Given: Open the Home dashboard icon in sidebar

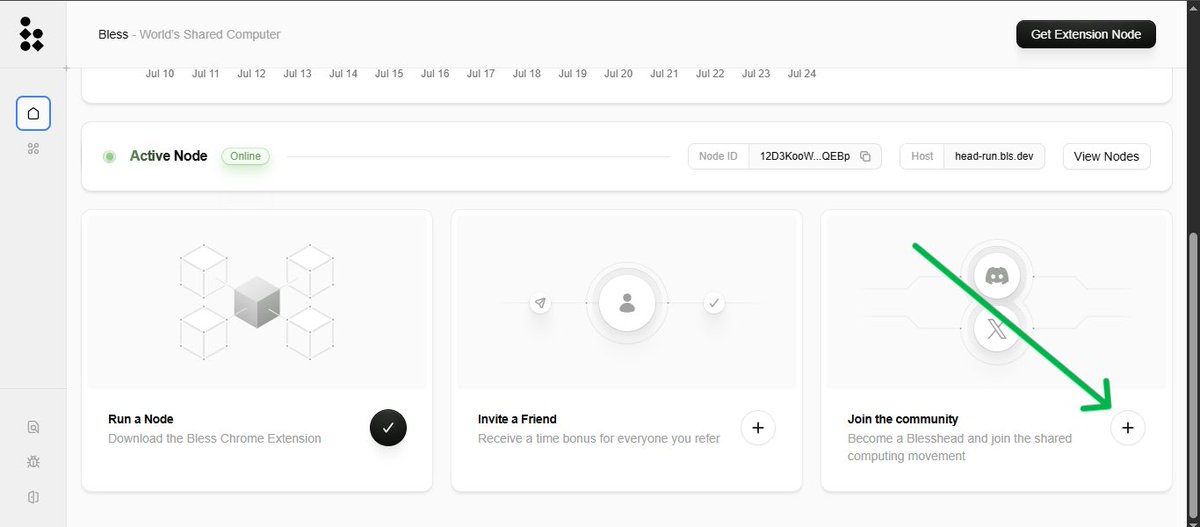Looking at the screenshot, I should point(33,113).
